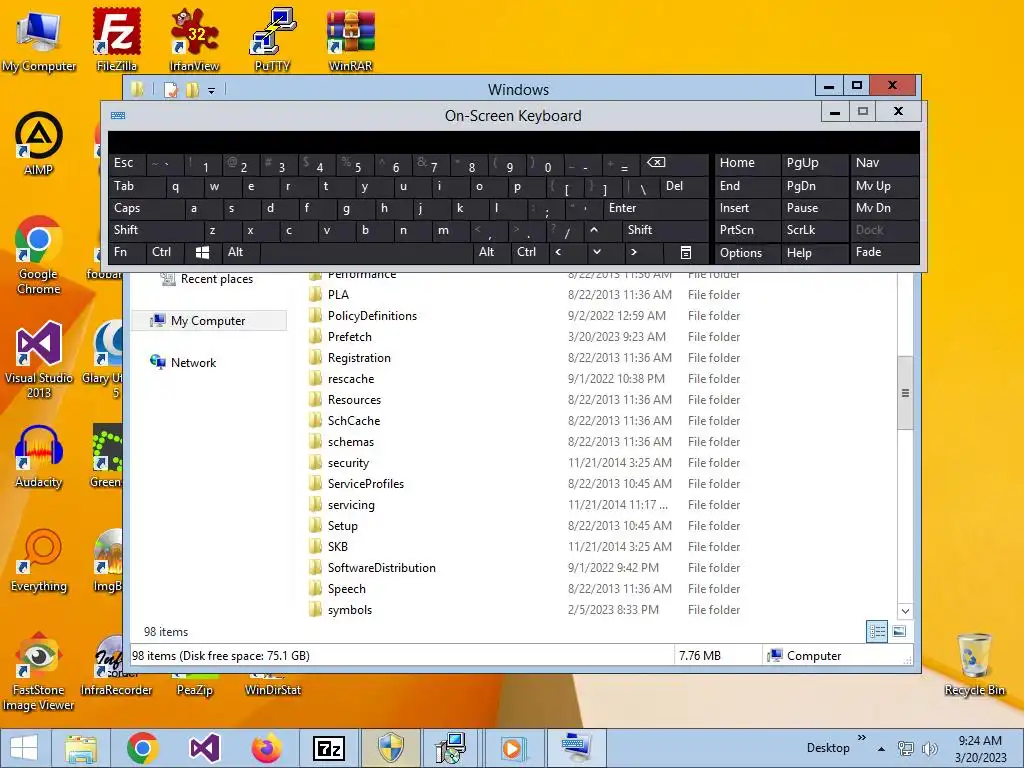
Task: Open the IrfanView desktop icon
Action: click(194, 39)
